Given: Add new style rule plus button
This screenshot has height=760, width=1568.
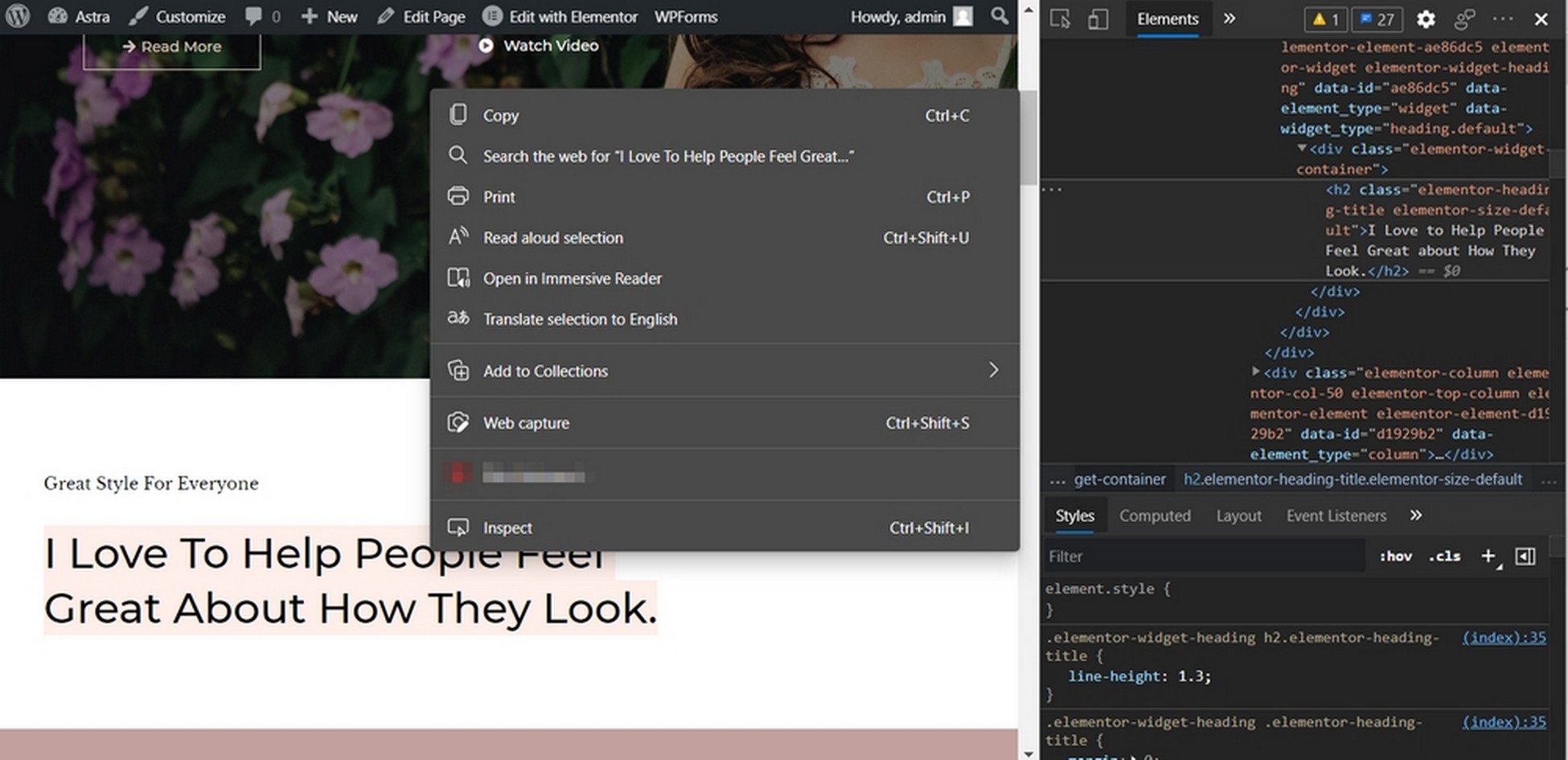Looking at the screenshot, I should pyautogui.click(x=1488, y=556).
